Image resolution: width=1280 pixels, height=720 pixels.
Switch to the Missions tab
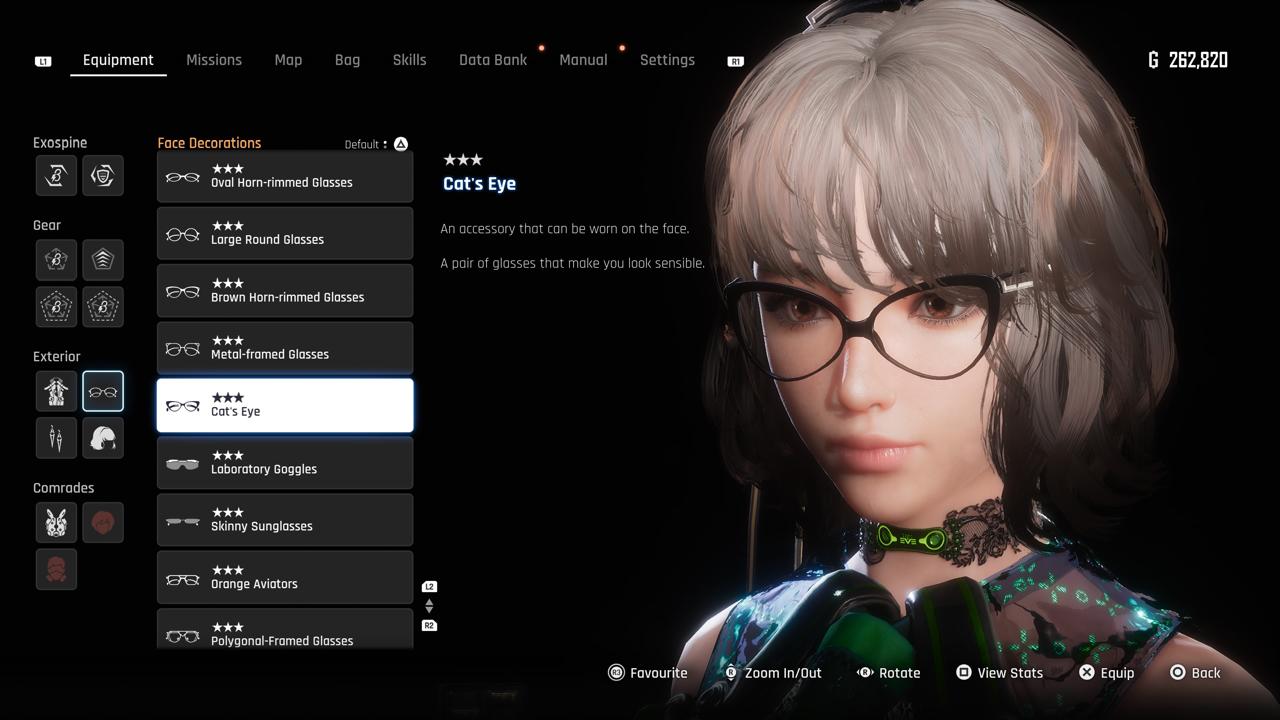(214, 60)
